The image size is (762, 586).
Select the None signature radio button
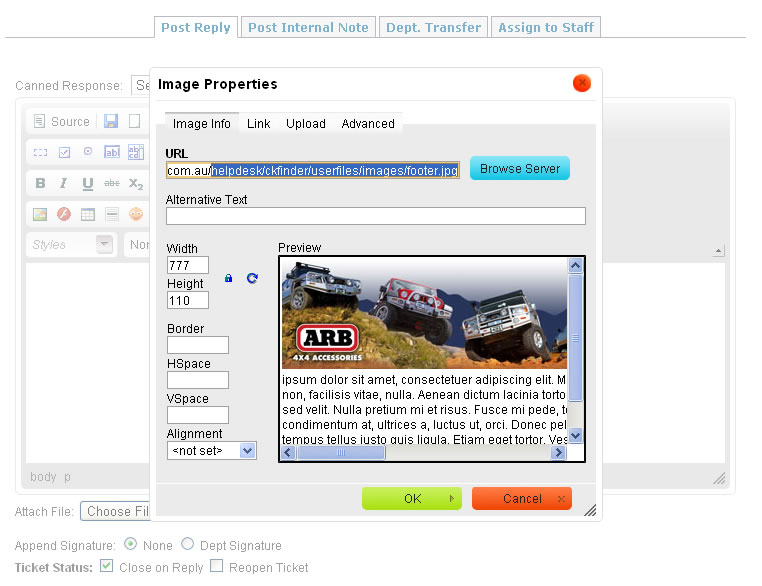click(130, 544)
